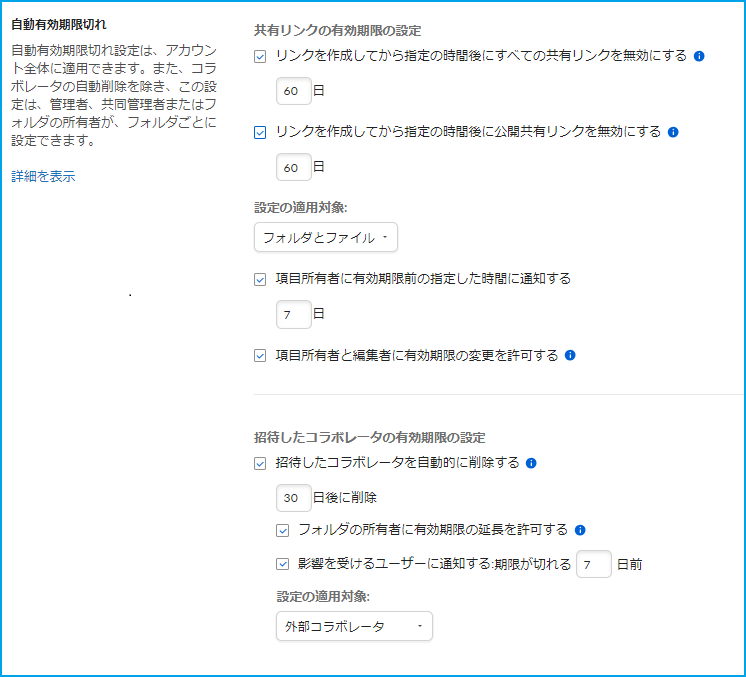Image resolution: width=746 pixels, height=677 pixels.
Task: Click the 自動有効期限切れ title
Action: tap(59, 25)
